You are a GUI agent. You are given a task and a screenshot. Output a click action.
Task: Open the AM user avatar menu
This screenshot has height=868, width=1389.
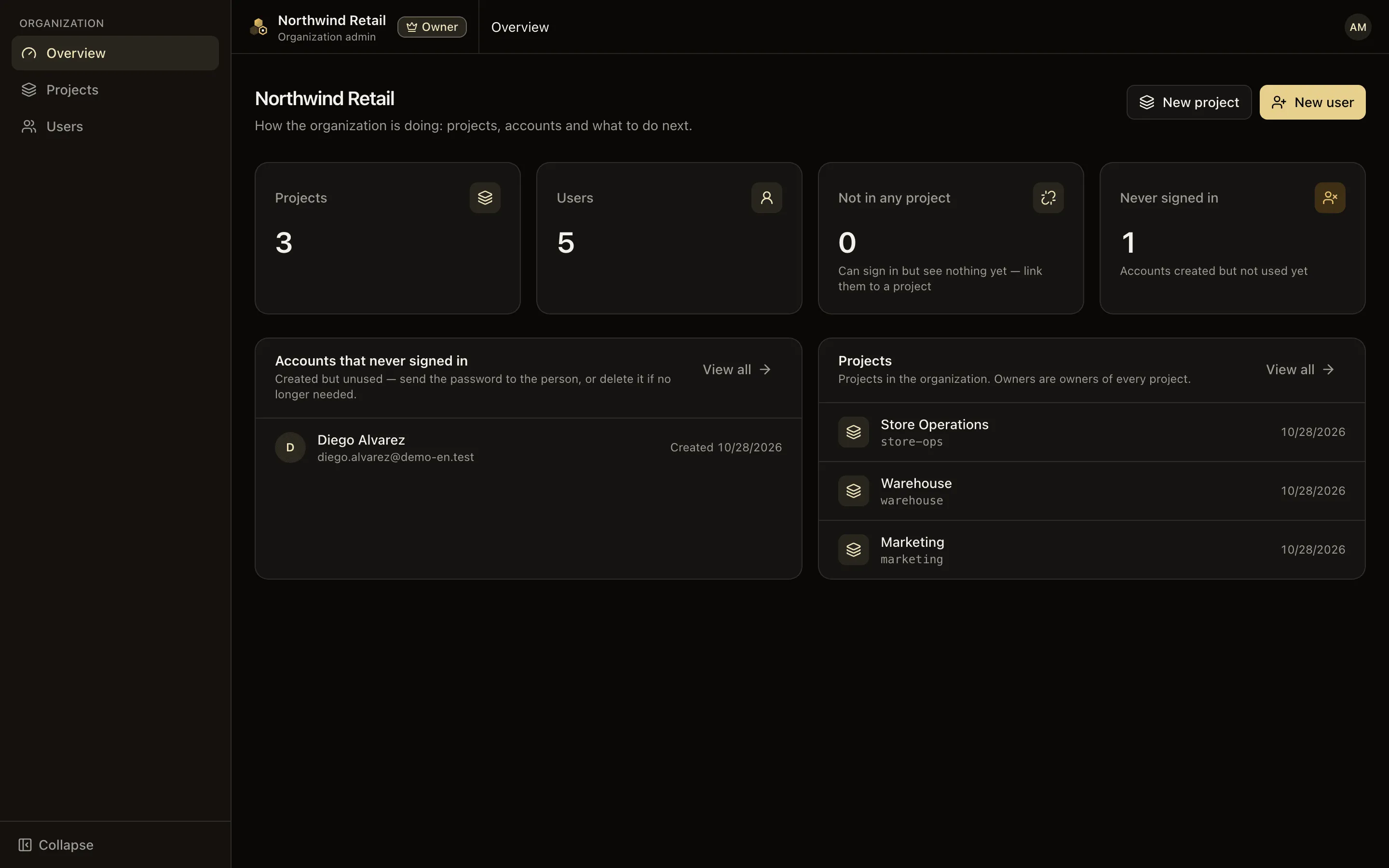click(x=1358, y=27)
